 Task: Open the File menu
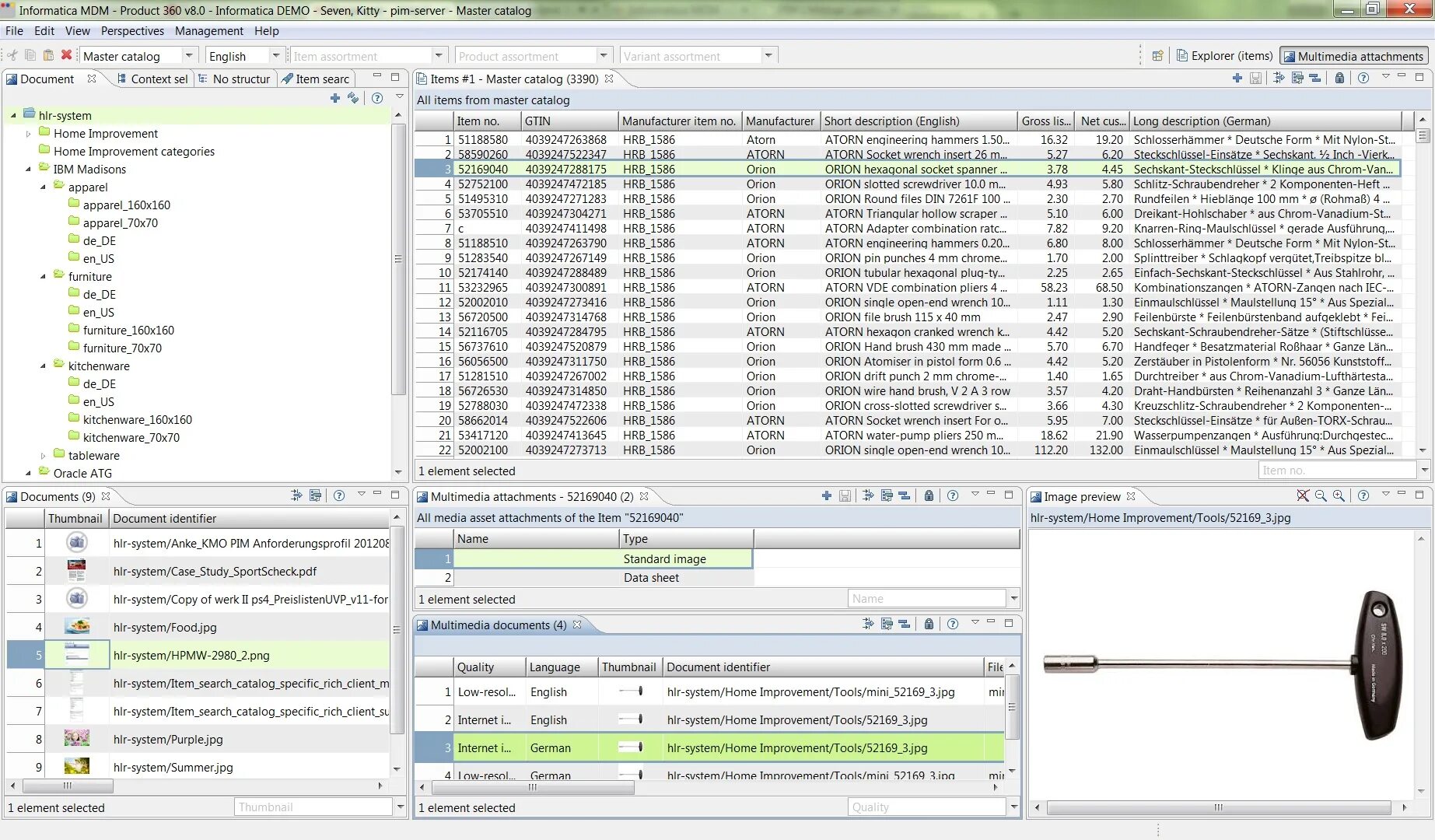pyautogui.click(x=14, y=30)
